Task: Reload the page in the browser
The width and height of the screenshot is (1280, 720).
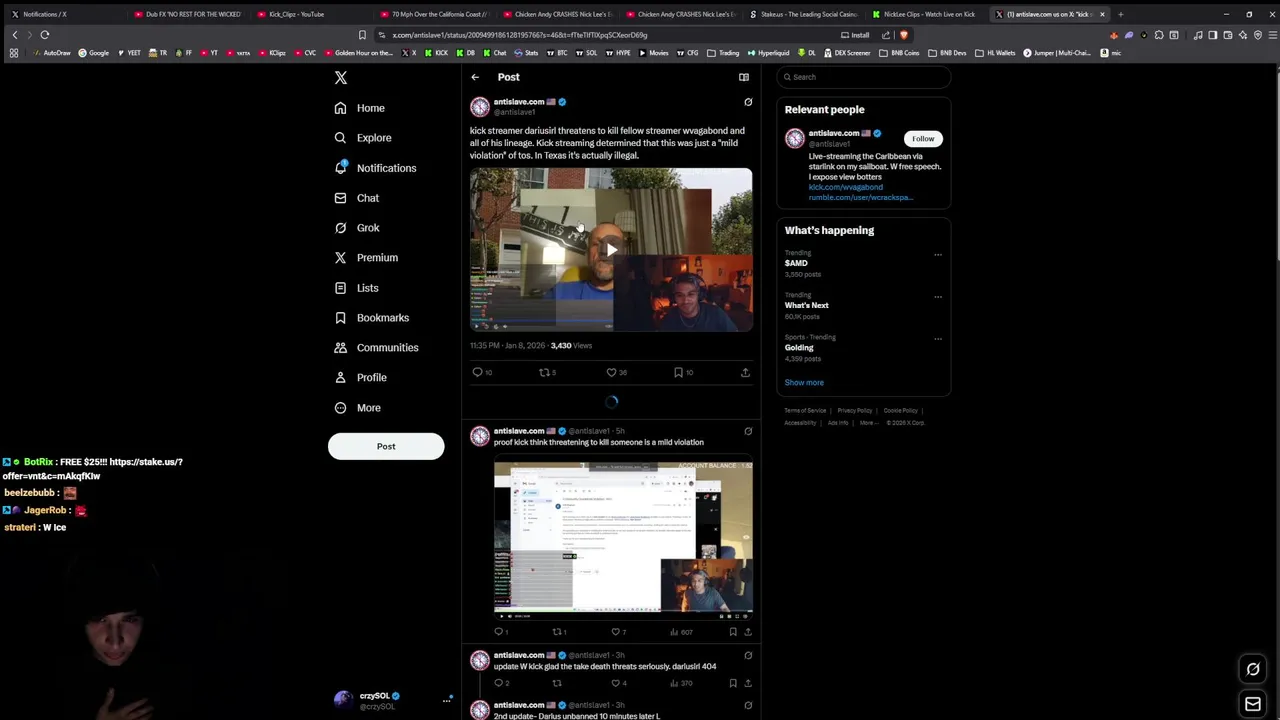Action: pos(45,35)
